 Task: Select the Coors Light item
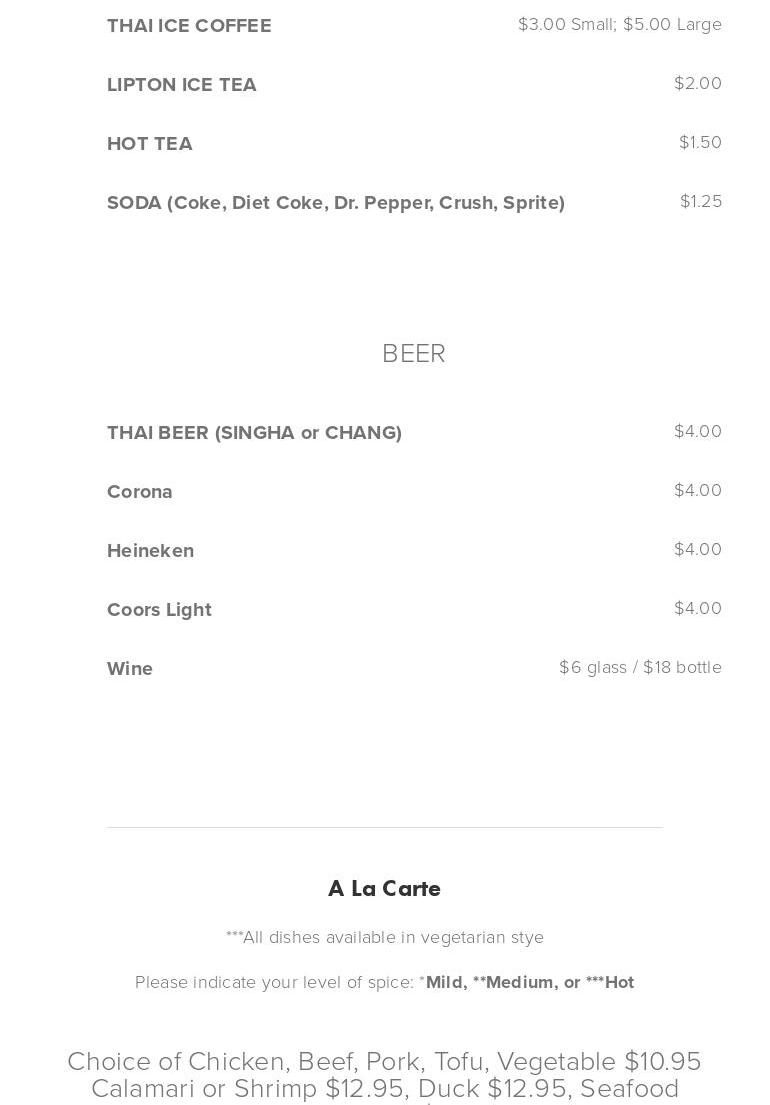(x=159, y=610)
